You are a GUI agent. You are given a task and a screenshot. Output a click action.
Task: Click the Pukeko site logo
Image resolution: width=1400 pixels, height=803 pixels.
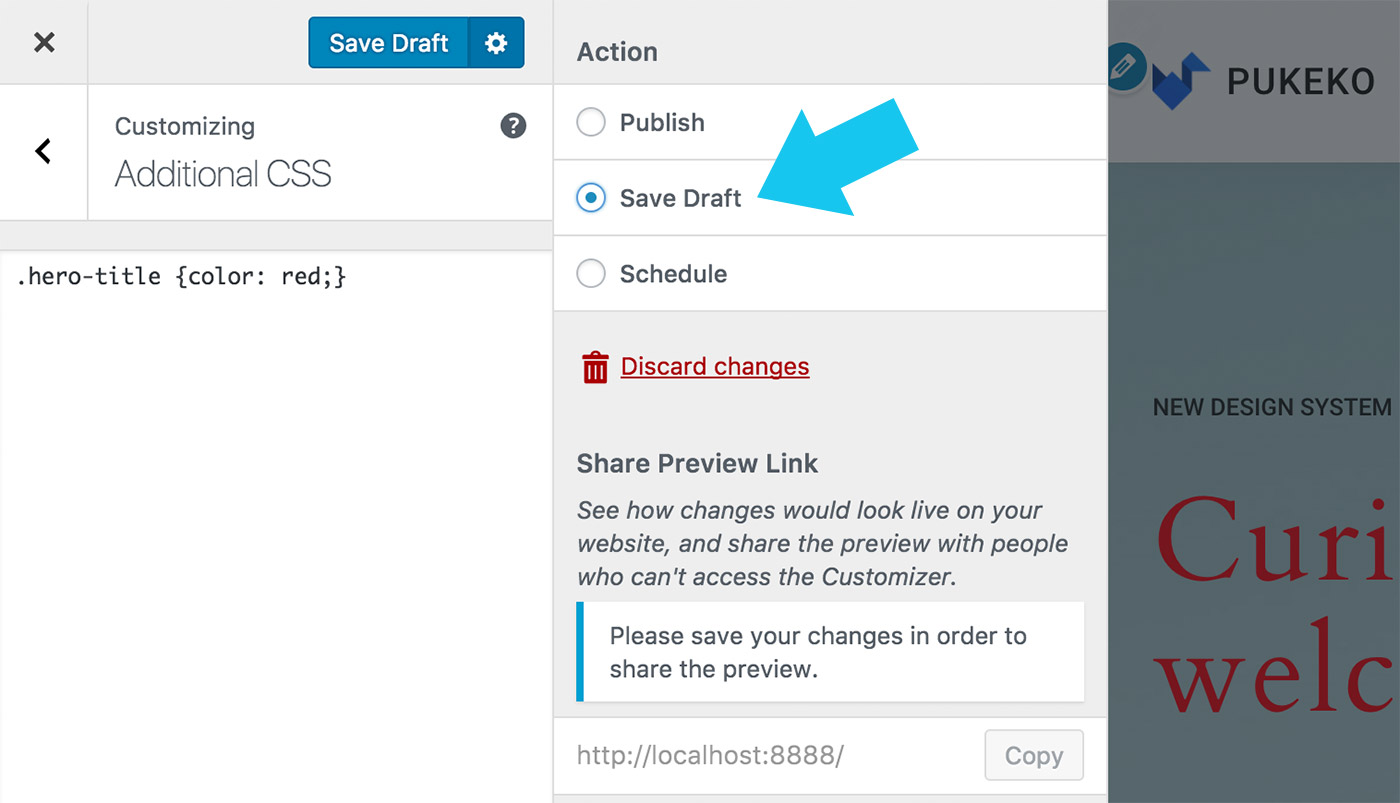[x=1181, y=82]
